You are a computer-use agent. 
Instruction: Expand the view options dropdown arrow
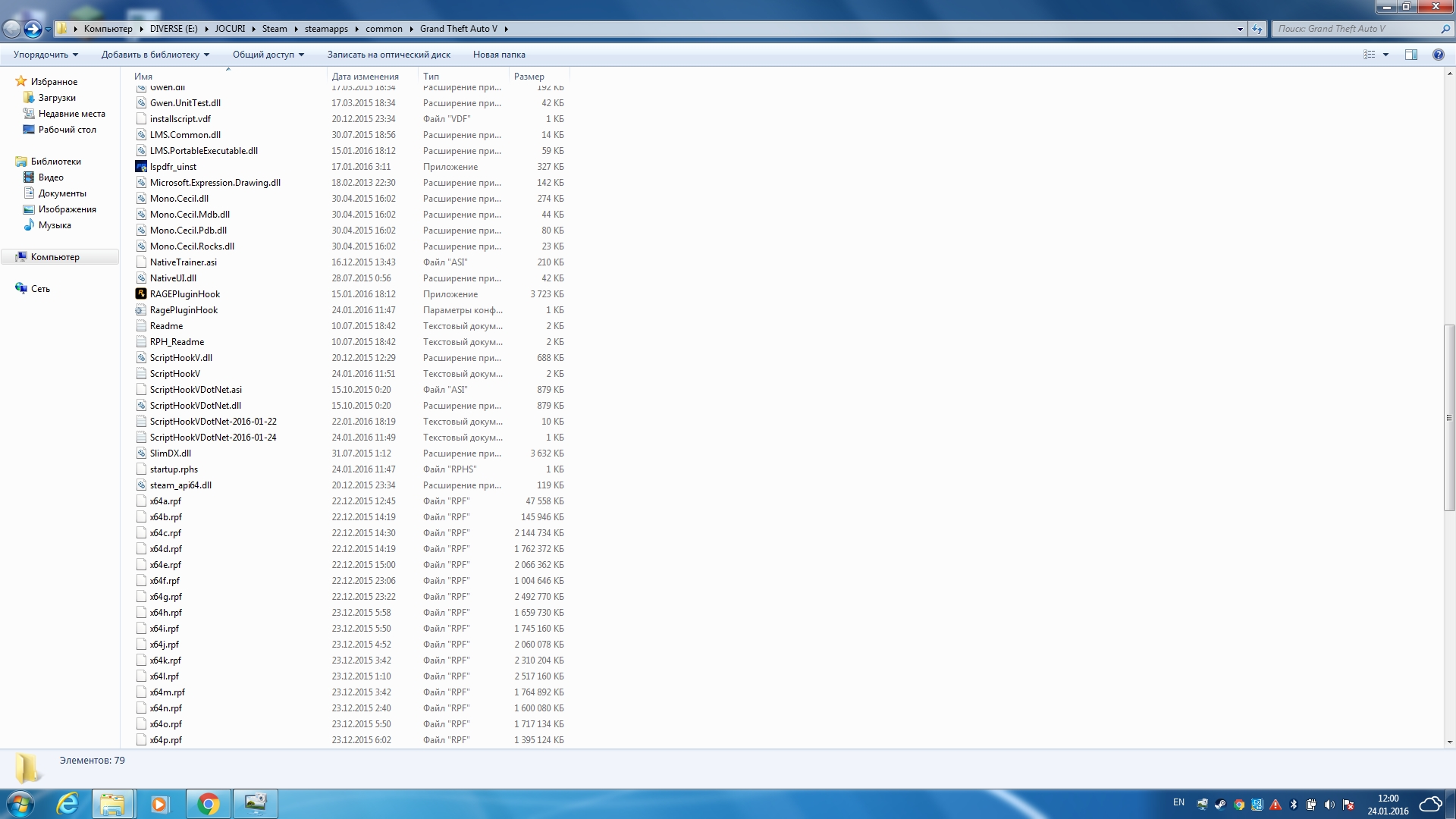[1385, 55]
